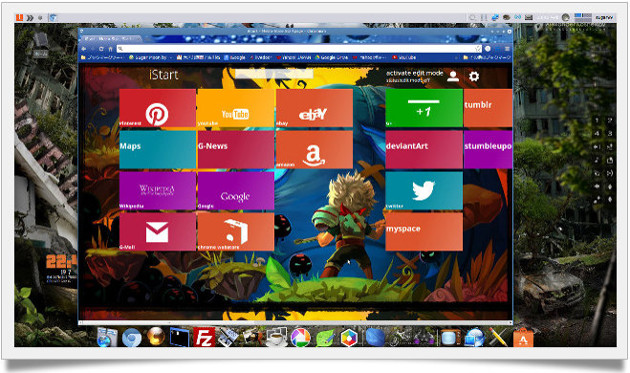Open iStart settings gear icon
Image resolution: width=630 pixels, height=373 pixels.
coord(474,76)
